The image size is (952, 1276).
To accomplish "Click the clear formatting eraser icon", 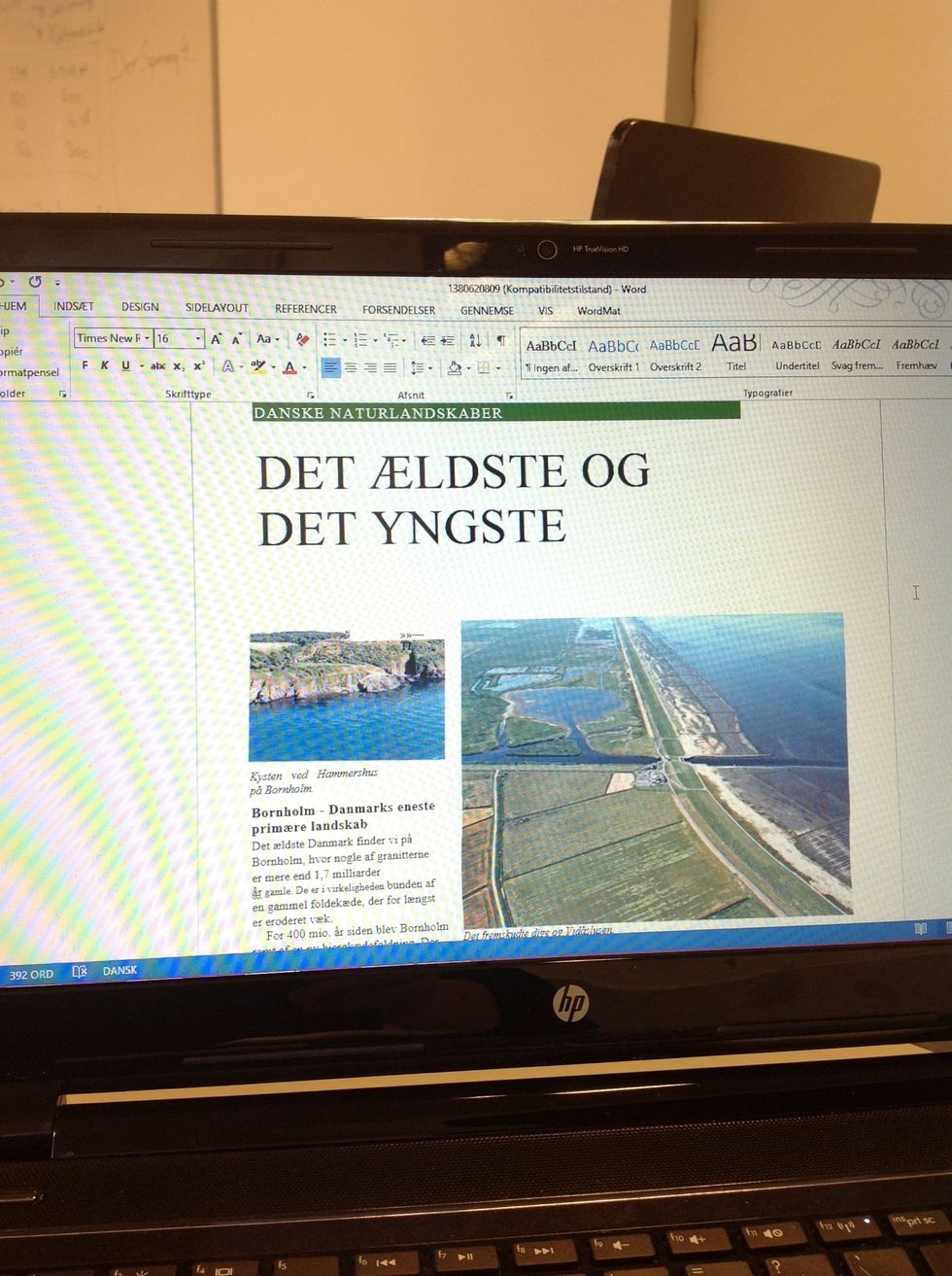I will (302, 339).
